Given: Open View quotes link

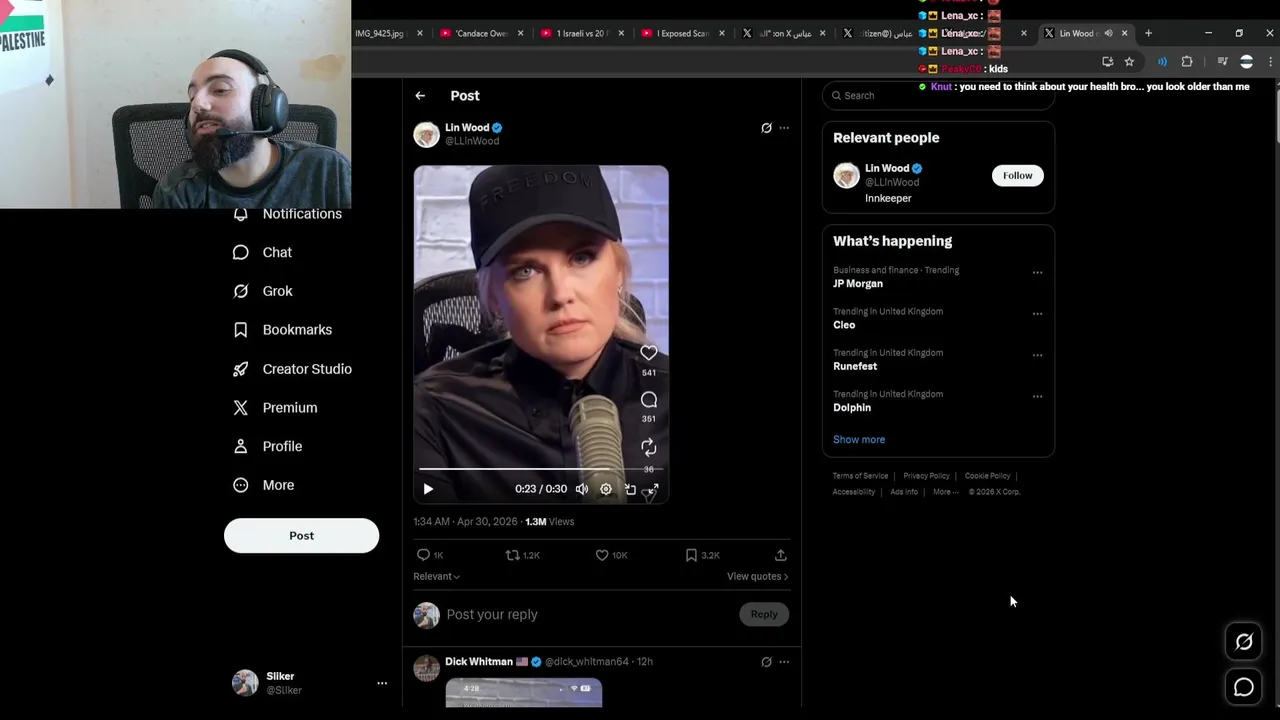Looking at the screenshot, I should [758, 577].
